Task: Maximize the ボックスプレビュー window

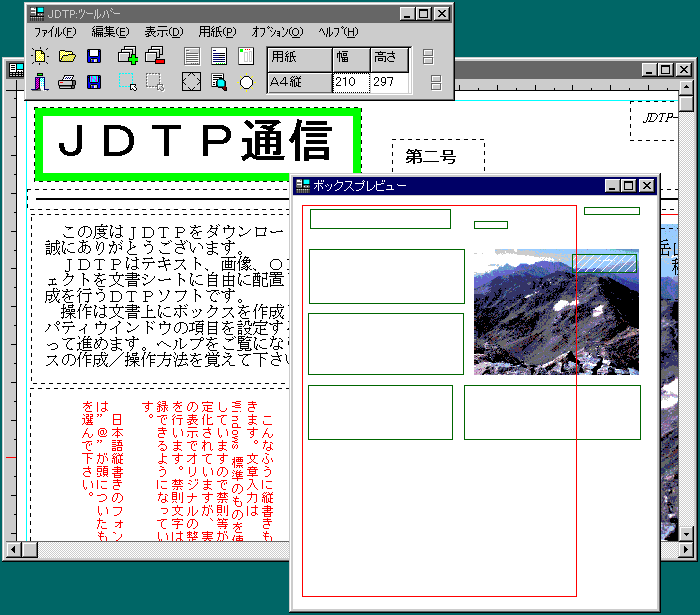Action: (629, 186)
